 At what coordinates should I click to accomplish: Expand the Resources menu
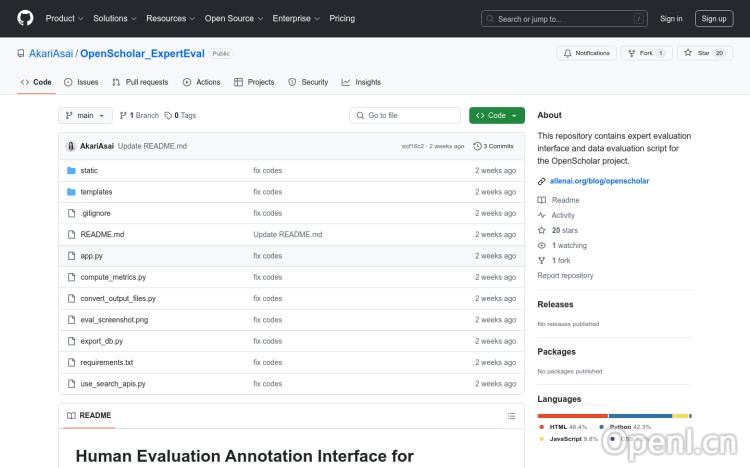(170, 18)
